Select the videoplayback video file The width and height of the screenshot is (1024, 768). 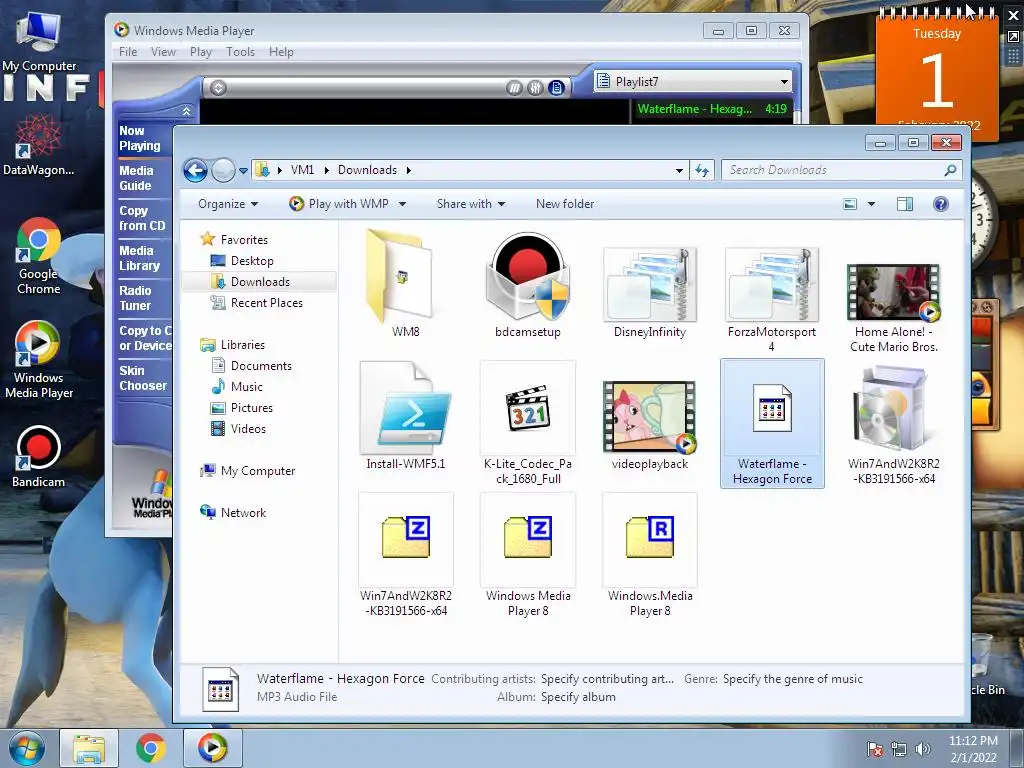point(650,423)
